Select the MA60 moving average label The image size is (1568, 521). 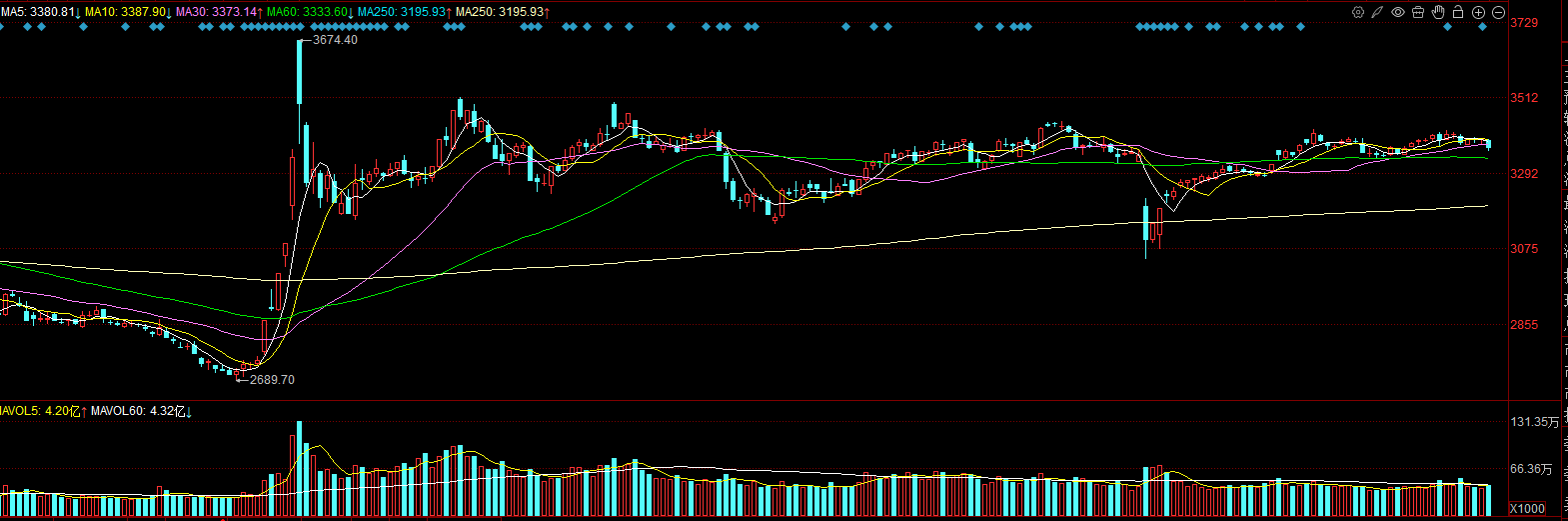[311, 12]
